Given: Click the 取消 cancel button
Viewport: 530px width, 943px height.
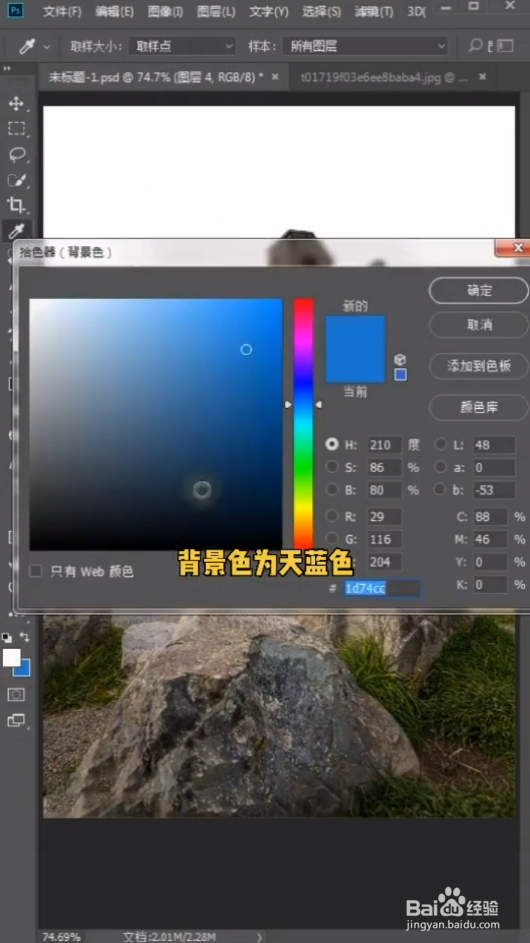Looking at the screenshot, I should click(479, 325).
